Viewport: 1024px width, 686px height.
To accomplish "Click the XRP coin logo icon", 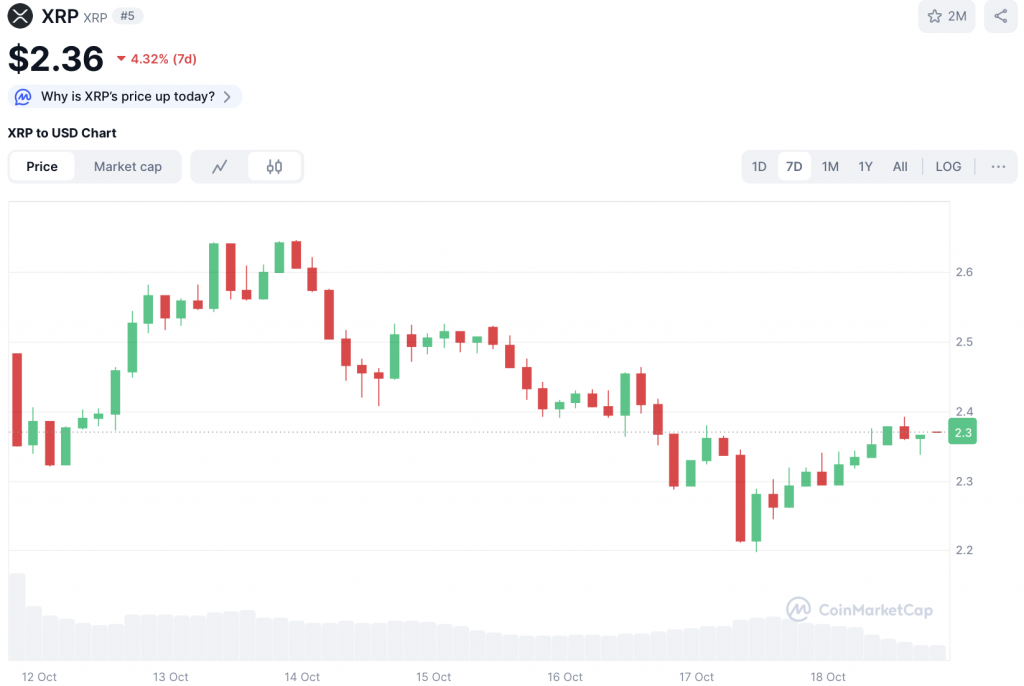I will 21,16.
